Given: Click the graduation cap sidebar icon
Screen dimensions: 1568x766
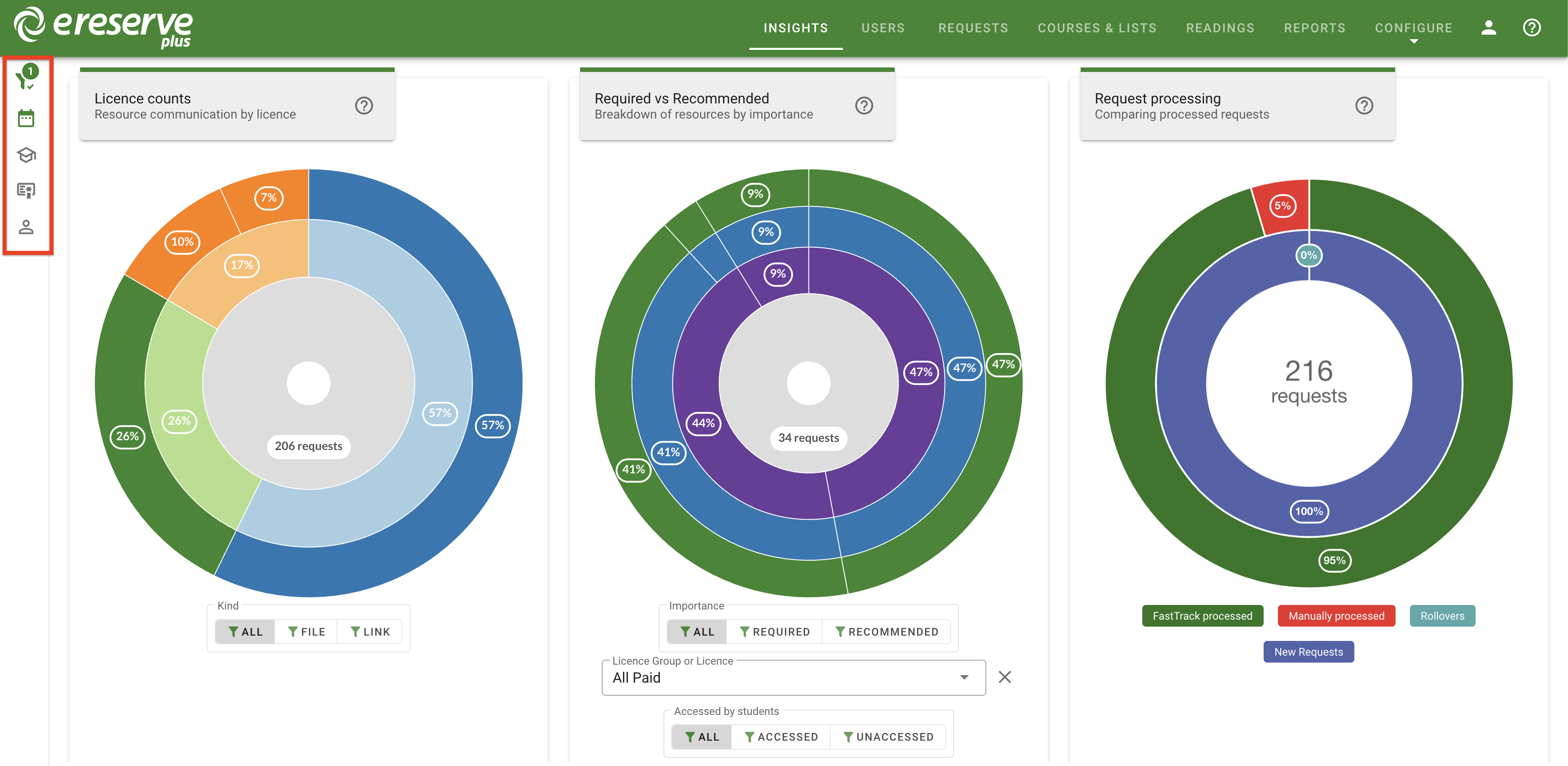Looking at the screenshot, I should tap(26, 155).
